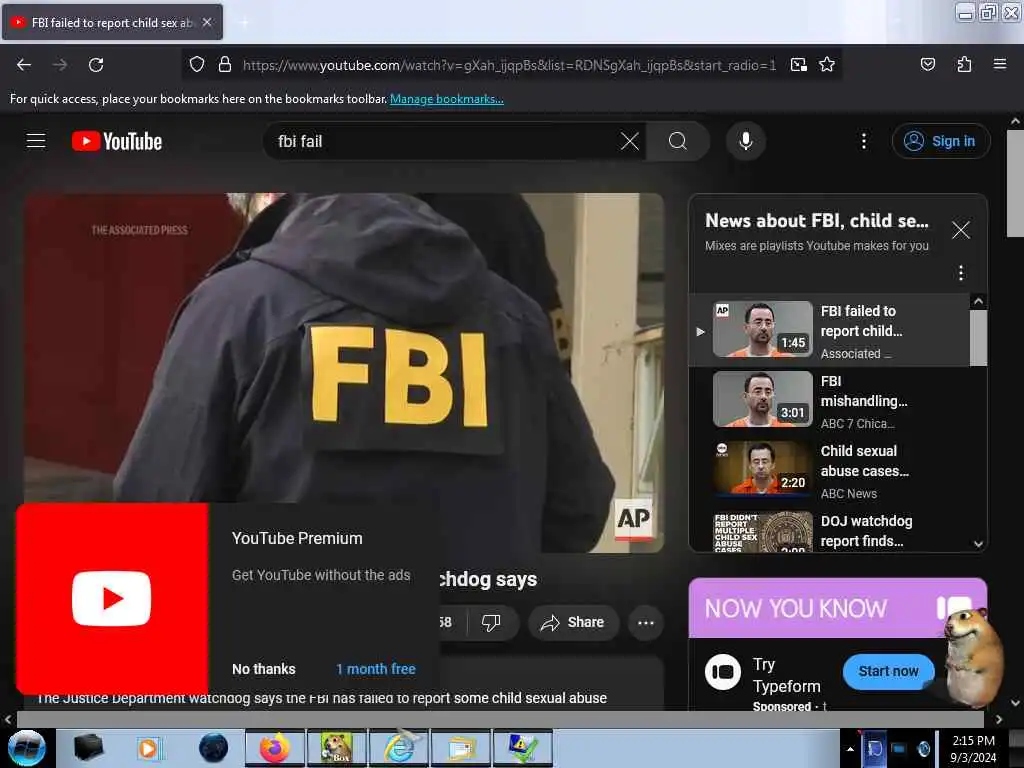Click the video player showing FBI jacket
Viewport: 1024px width, 768px height.
[x=344, y=372]
